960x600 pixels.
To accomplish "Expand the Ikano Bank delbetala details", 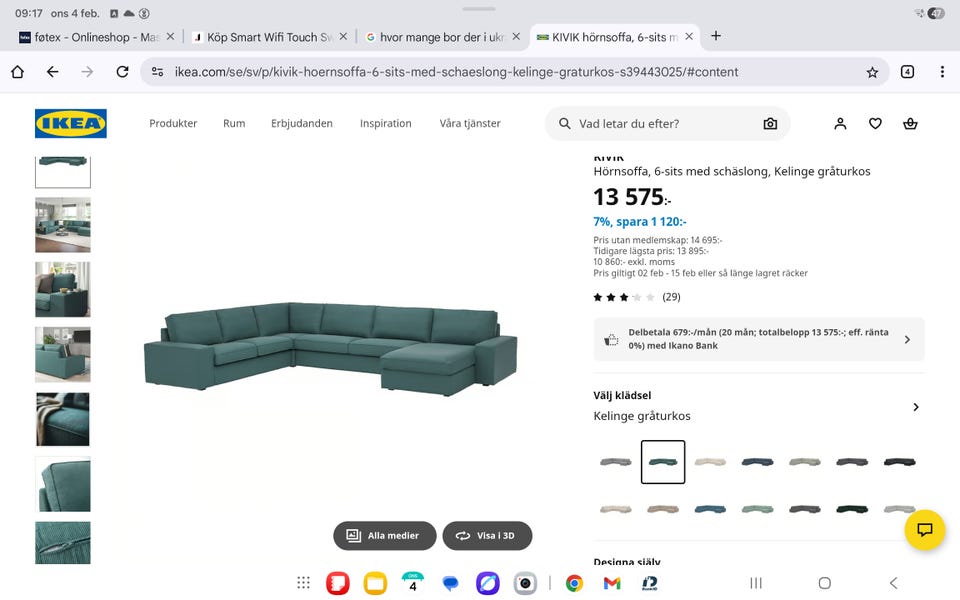I will tap(907, 340).
